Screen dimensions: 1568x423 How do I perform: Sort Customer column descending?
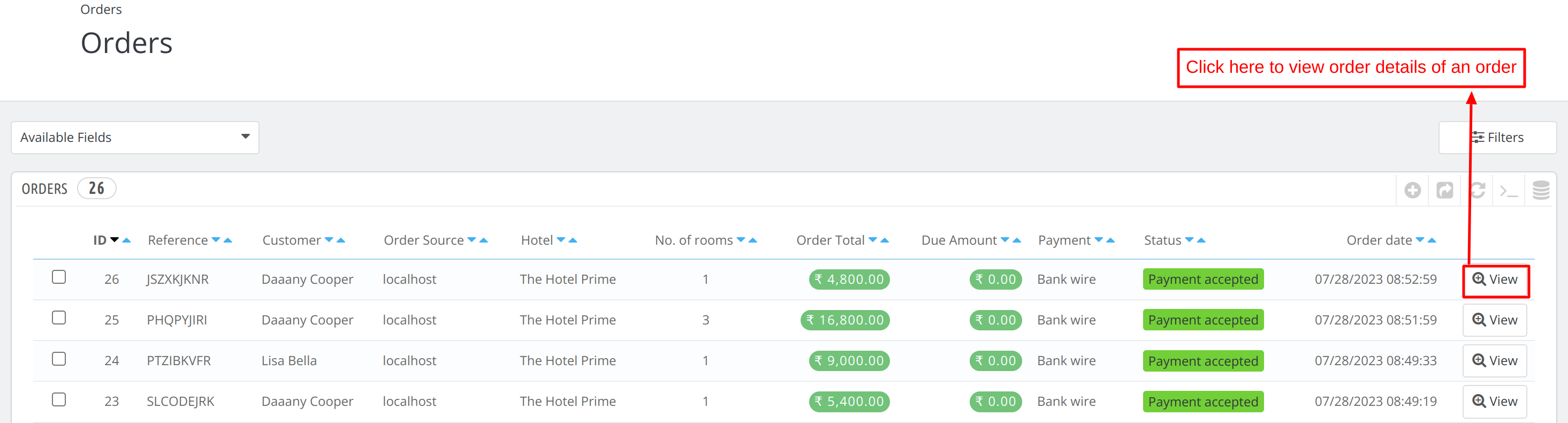(x=329, y=240)
